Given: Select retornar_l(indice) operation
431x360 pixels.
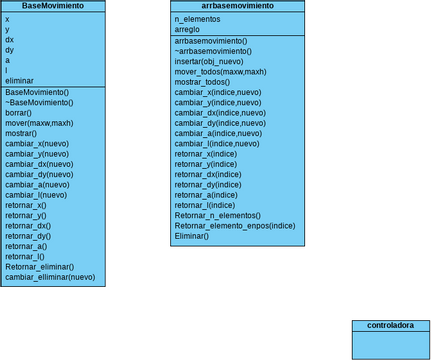Looking at the screenshot, I should (205, 205).
